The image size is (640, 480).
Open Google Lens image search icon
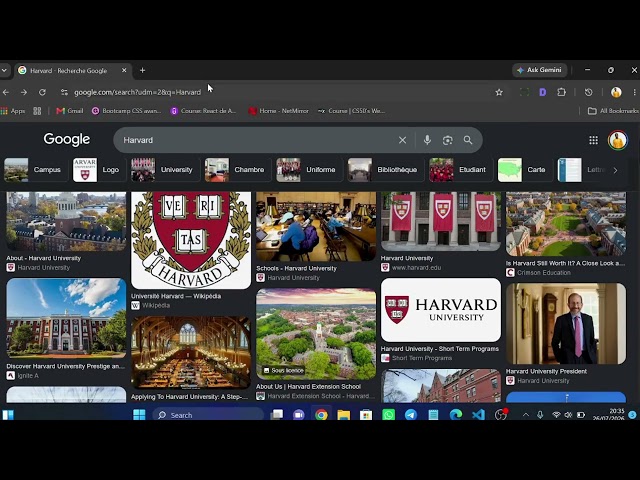(447, 140)
